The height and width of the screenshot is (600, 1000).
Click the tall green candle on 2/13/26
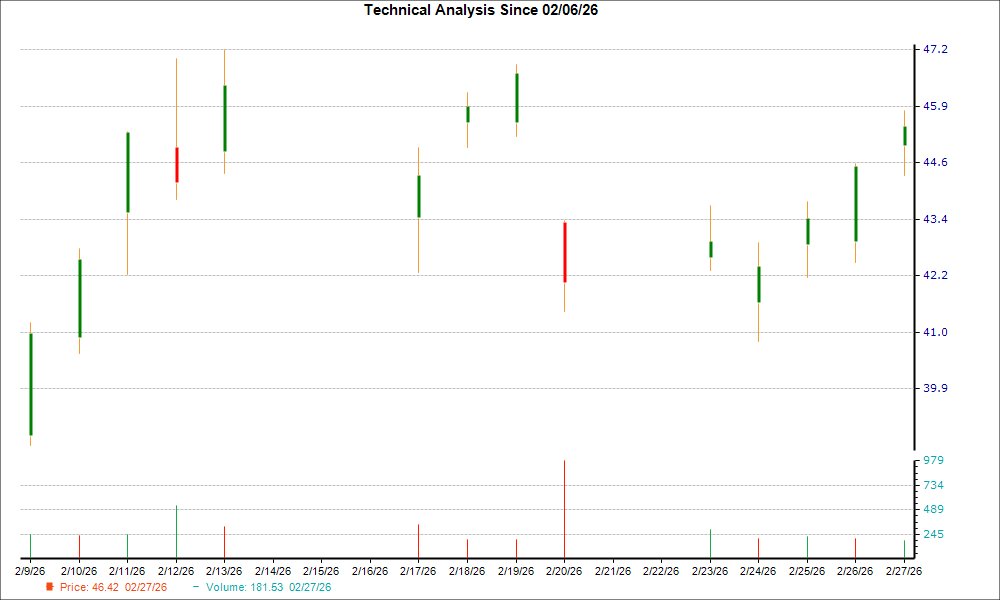click(x=225, y=115)
